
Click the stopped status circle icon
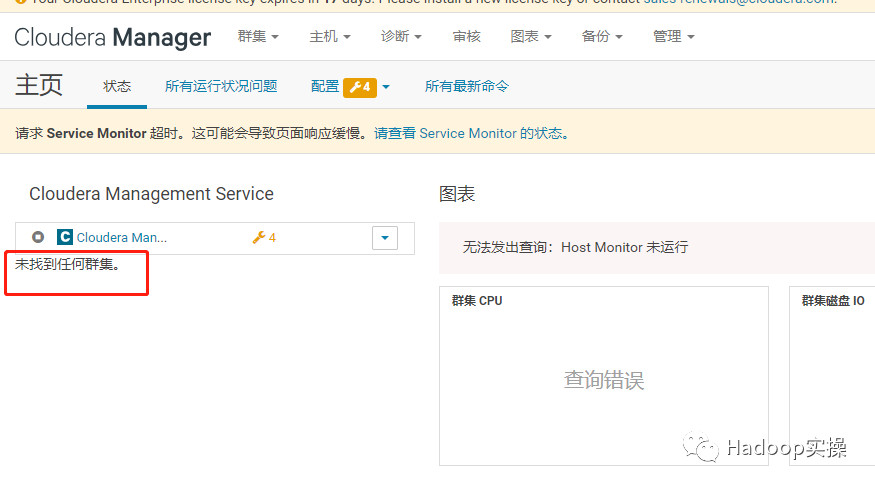coord(38,237)
